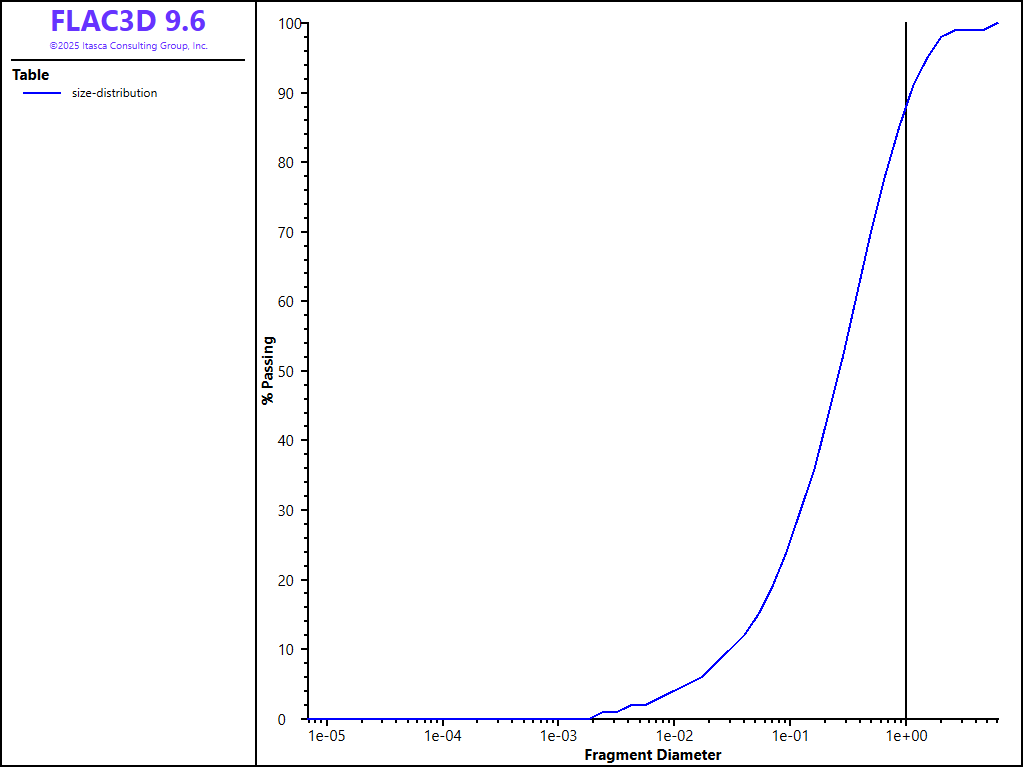Click the 1e-01 x-axis tick label
The image size is (1024, 768).
coord(789,736)
